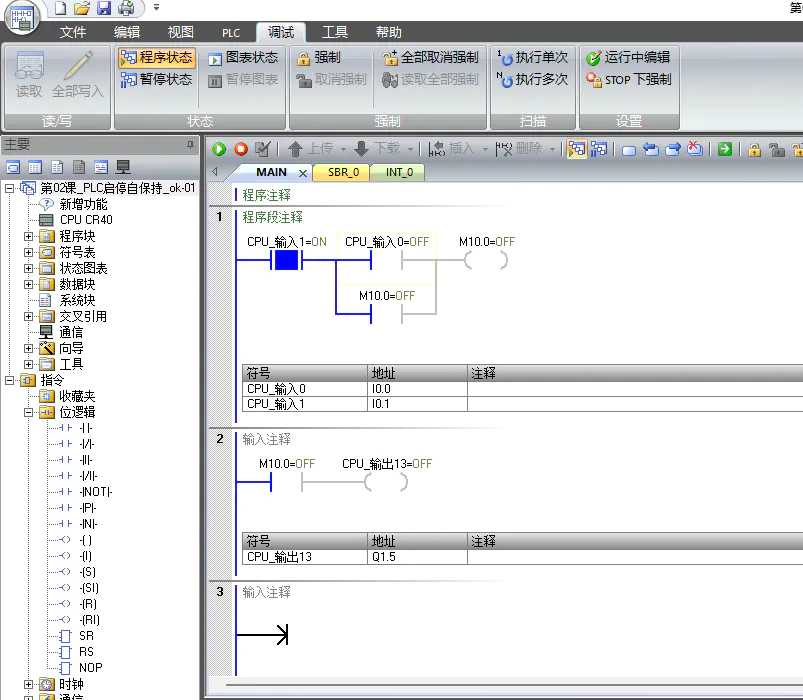
Task: Collapse the 位逻辑 instruction folder
Action: pyautogui.click(x=28, y=412)
